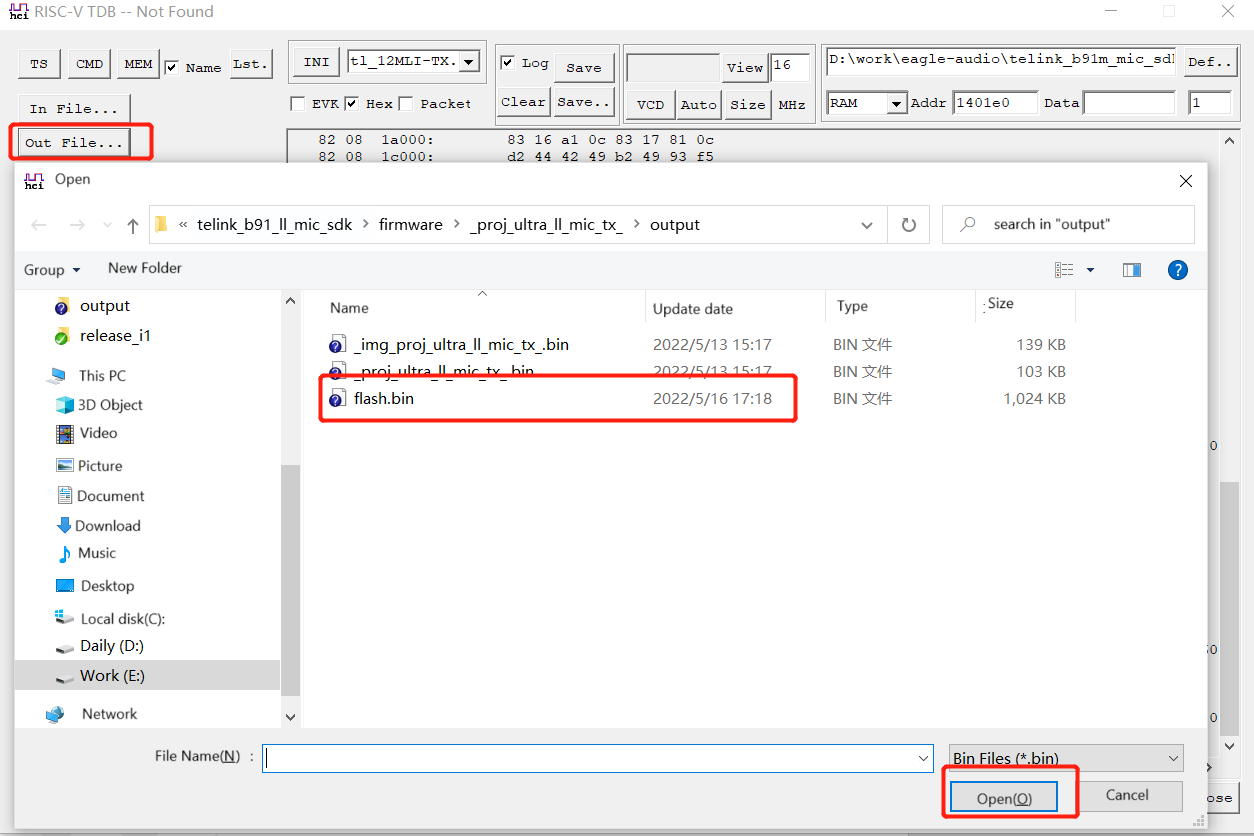This screenshot has height=836, width=1254.
Task: Click the INI button
Action: tap(315, 61)
